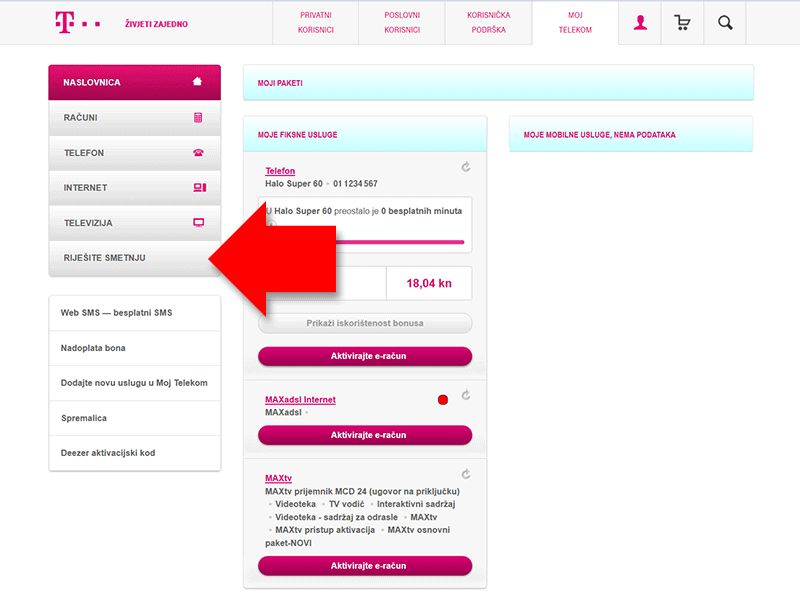Open the Telefon service link
800x600 pixels.
280,171
